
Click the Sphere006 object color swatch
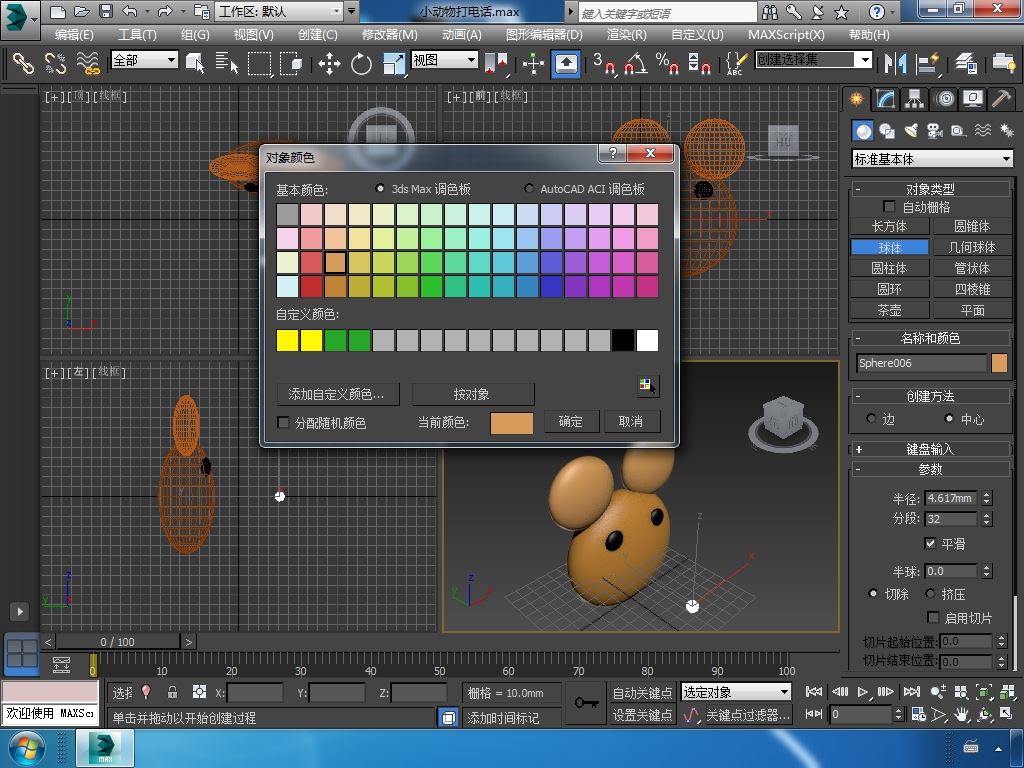click(x=999, y=363)
